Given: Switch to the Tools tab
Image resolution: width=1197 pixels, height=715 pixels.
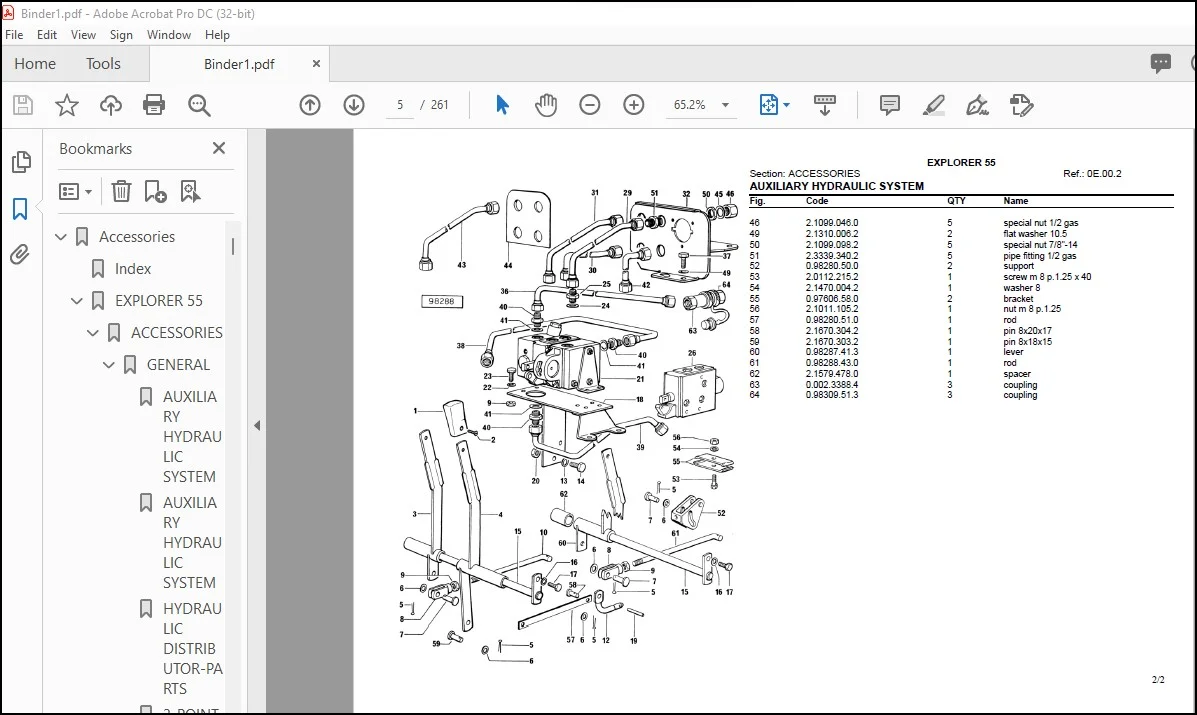Looking at the screenshot, I should pos(103,63).
